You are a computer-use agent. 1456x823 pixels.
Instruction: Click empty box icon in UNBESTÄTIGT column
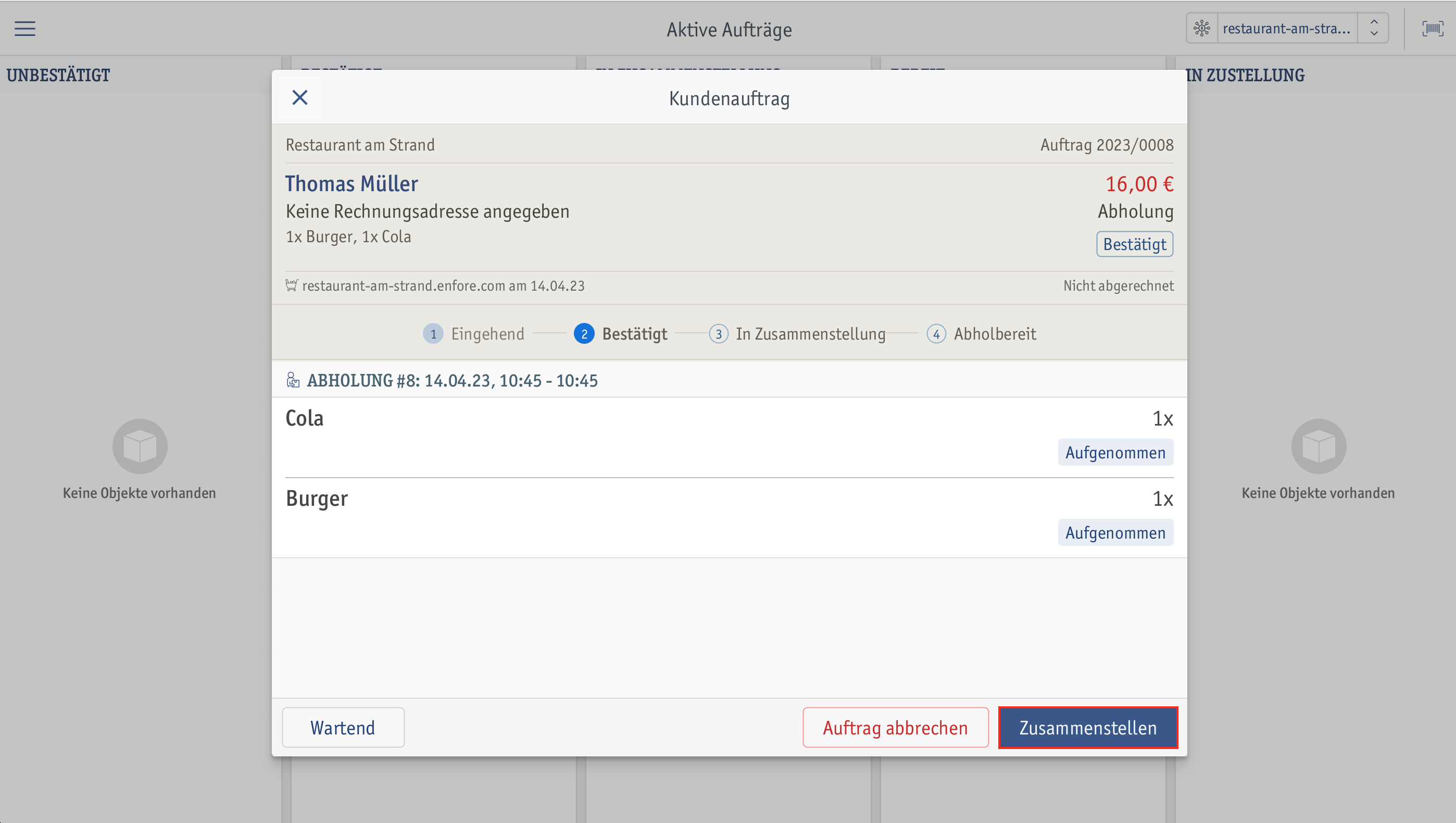(x=140, y=446)
